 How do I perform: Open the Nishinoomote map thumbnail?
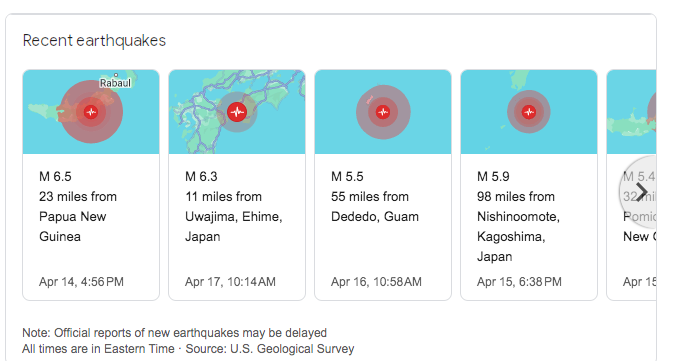(x=529, y=112)
